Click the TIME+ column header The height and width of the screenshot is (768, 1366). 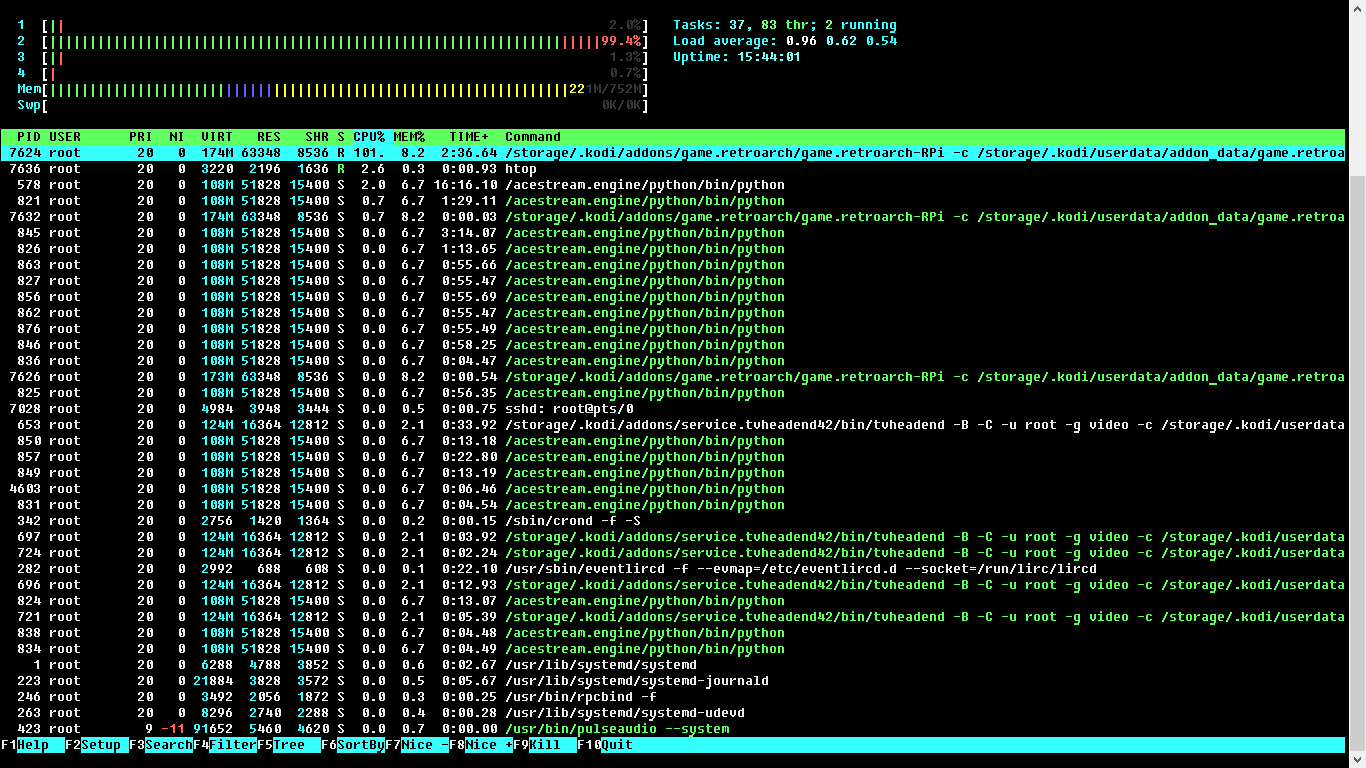[470, 137]
